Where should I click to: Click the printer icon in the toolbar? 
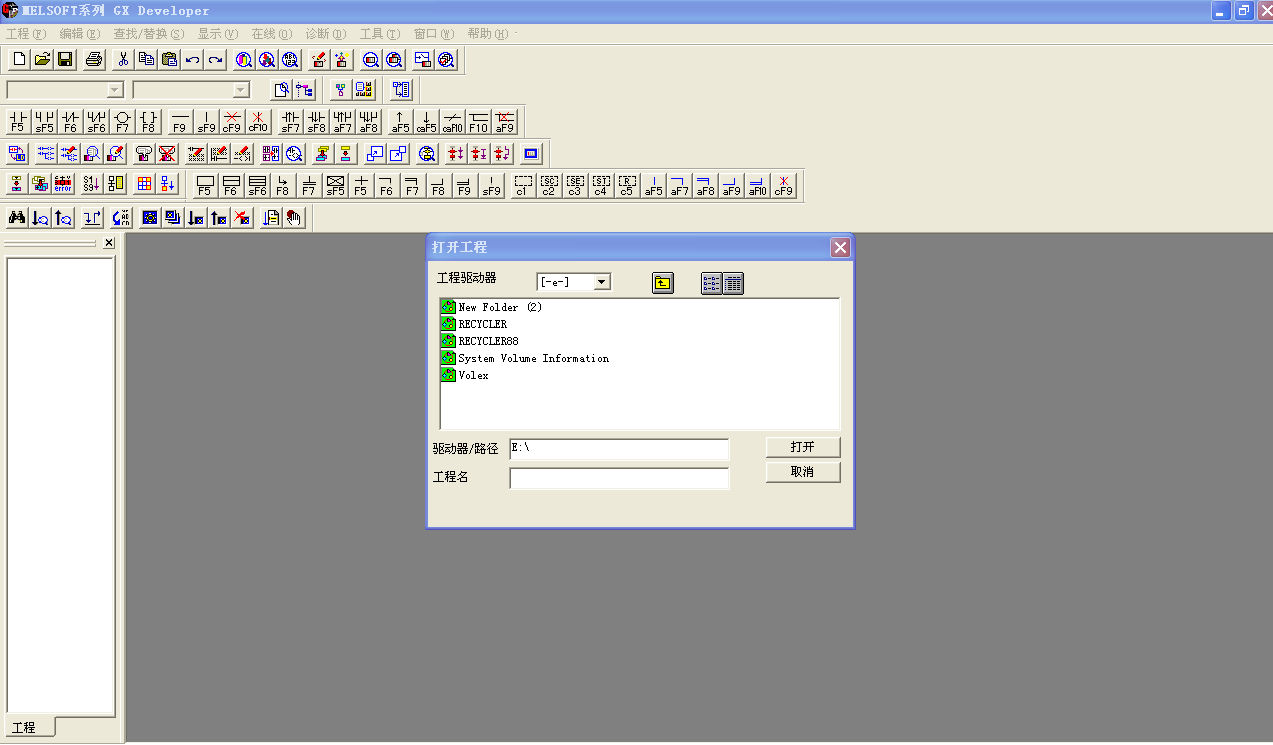93,60
